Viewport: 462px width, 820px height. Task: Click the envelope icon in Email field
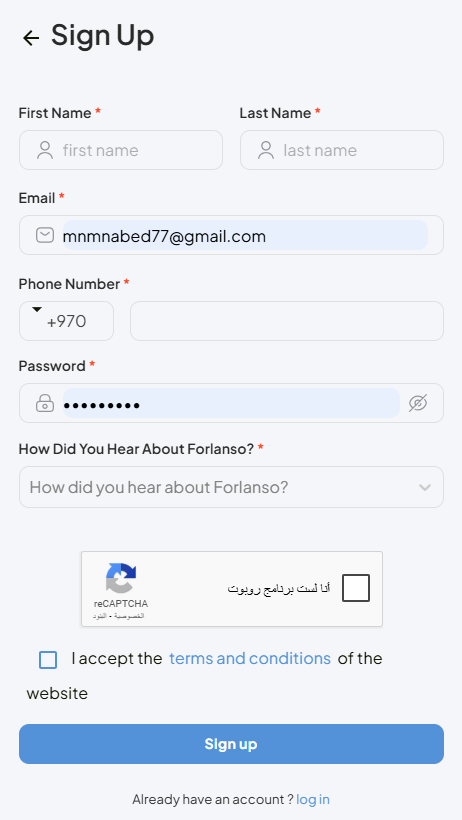45,235
